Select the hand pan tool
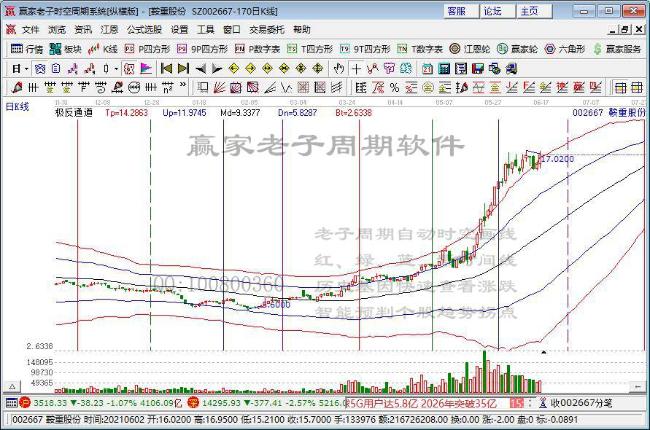The width and height of the screenshot is (650, 430). [339, 68]
